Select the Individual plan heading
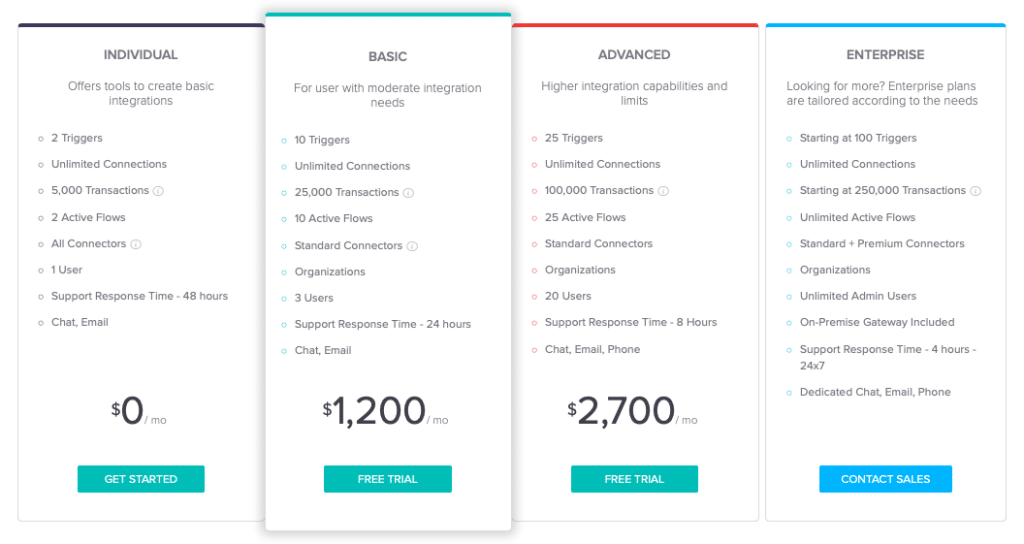The width and height of the screenshot is (1024, 544). [141, 55]
